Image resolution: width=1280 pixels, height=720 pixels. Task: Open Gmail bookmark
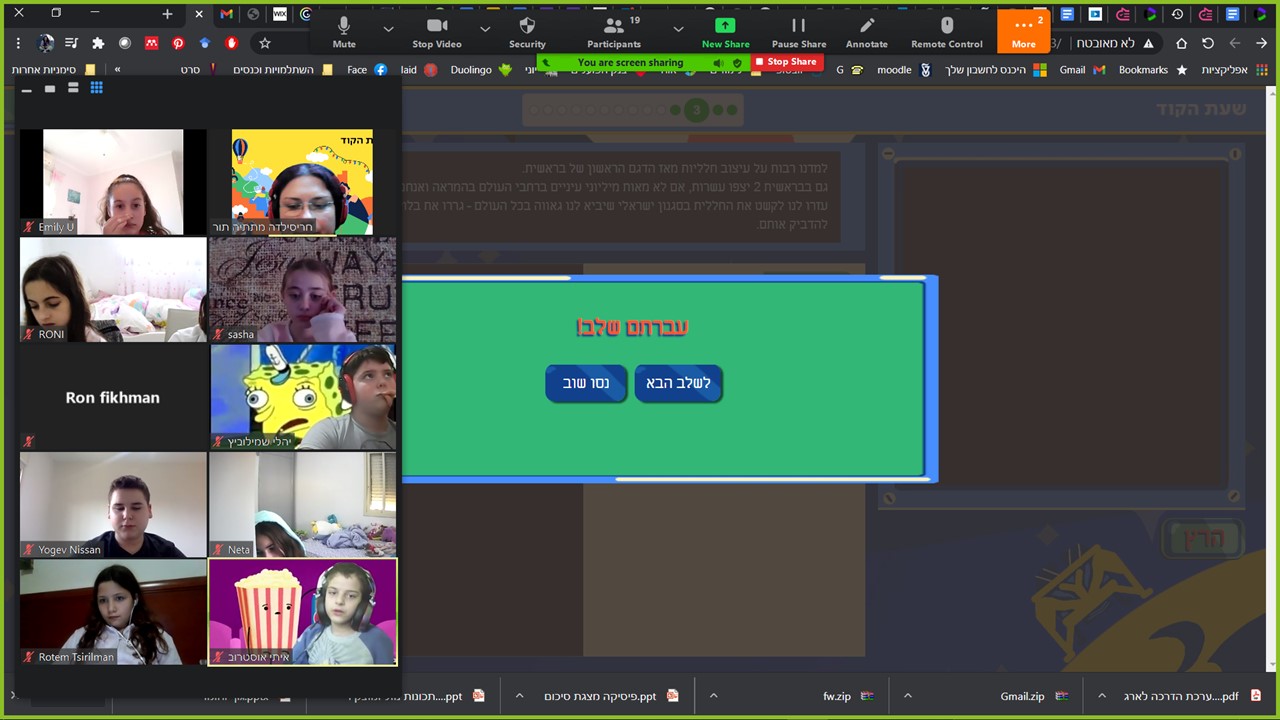click(x=1082, y=70)
